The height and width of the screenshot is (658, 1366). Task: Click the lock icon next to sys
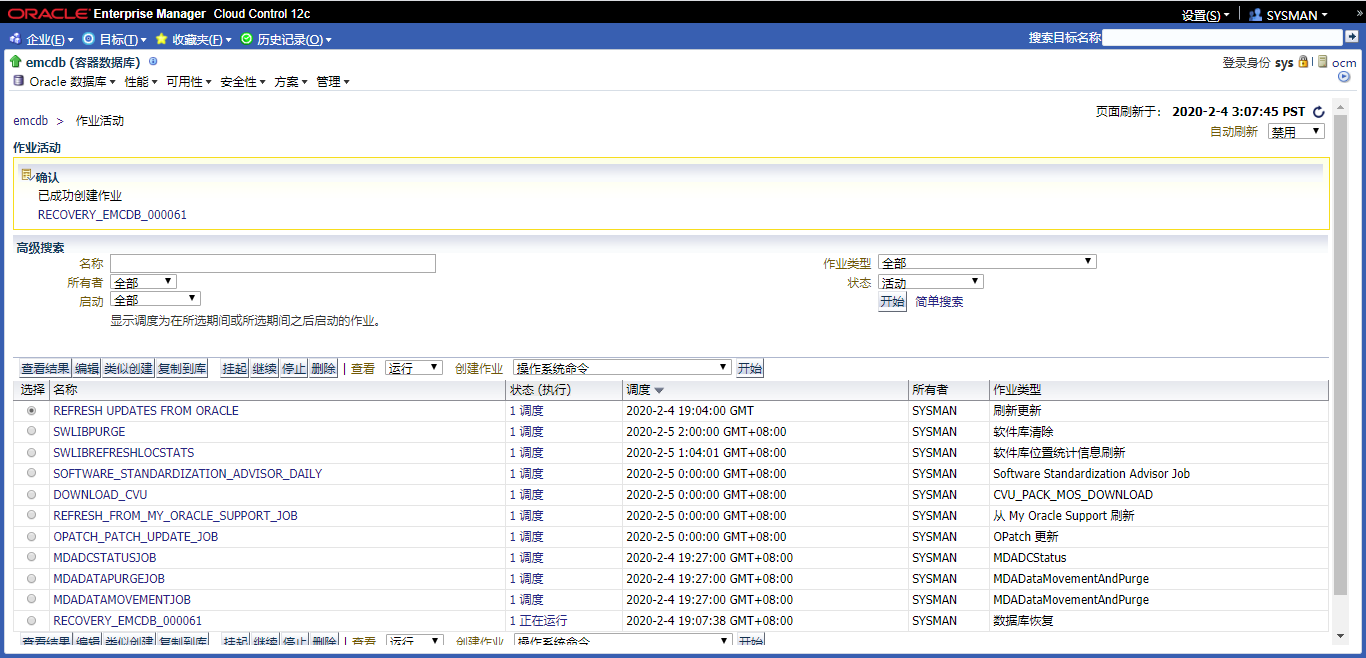[1303, 62]
